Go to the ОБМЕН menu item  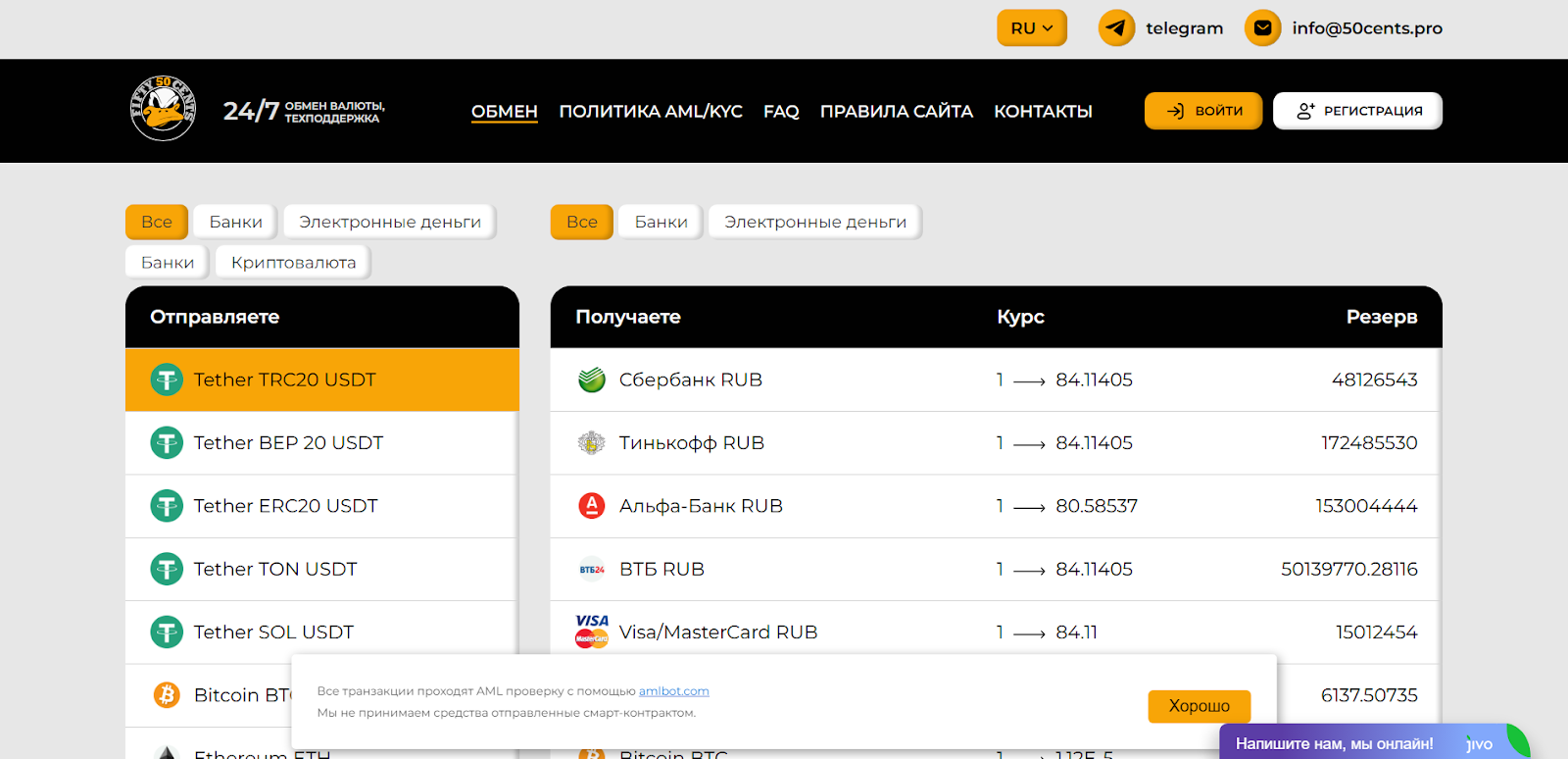(505, 111)
